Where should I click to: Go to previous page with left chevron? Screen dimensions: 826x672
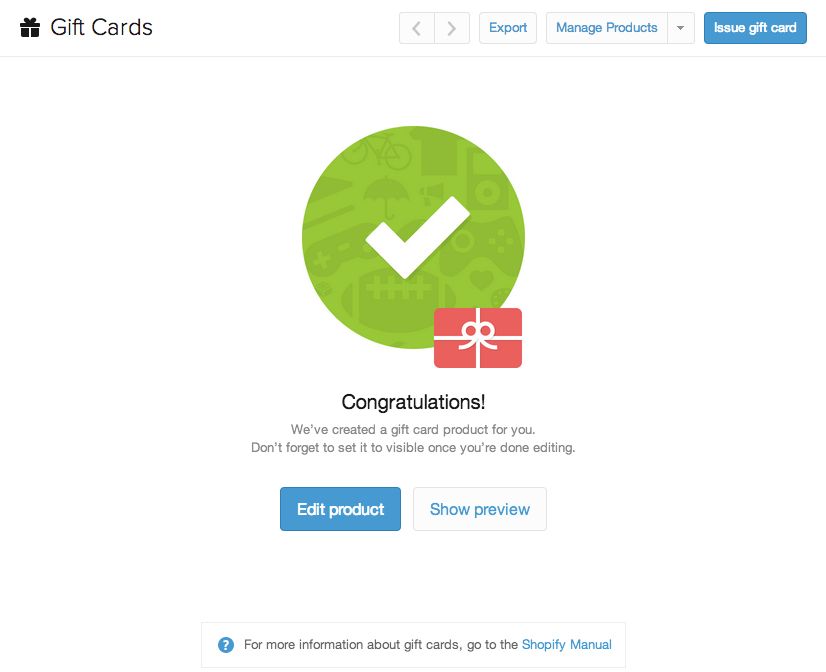[x=417, y=28]
